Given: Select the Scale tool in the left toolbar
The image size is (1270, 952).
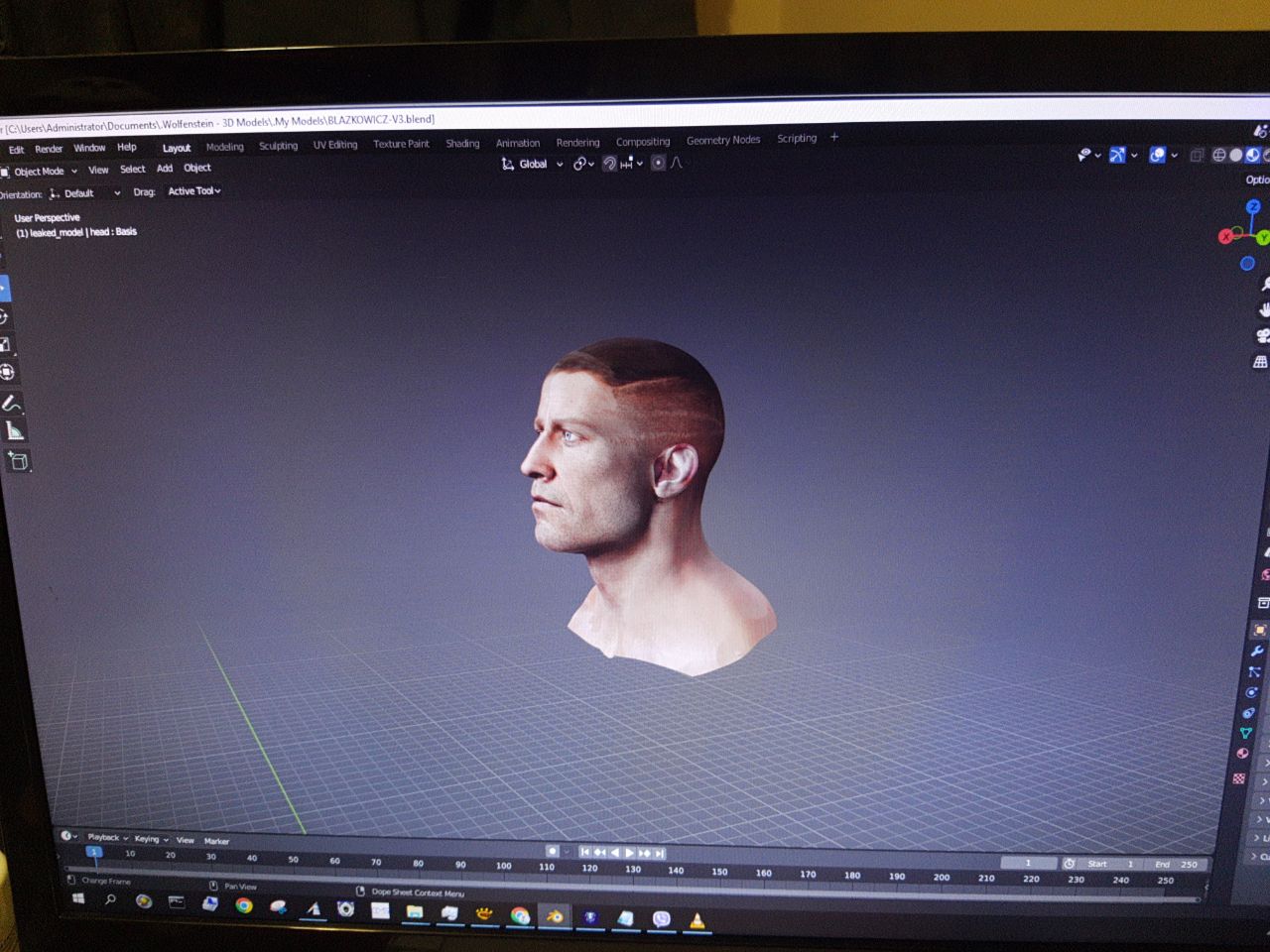Looking at the screenshot, I should pyautogui.click(x=5, y=344).
